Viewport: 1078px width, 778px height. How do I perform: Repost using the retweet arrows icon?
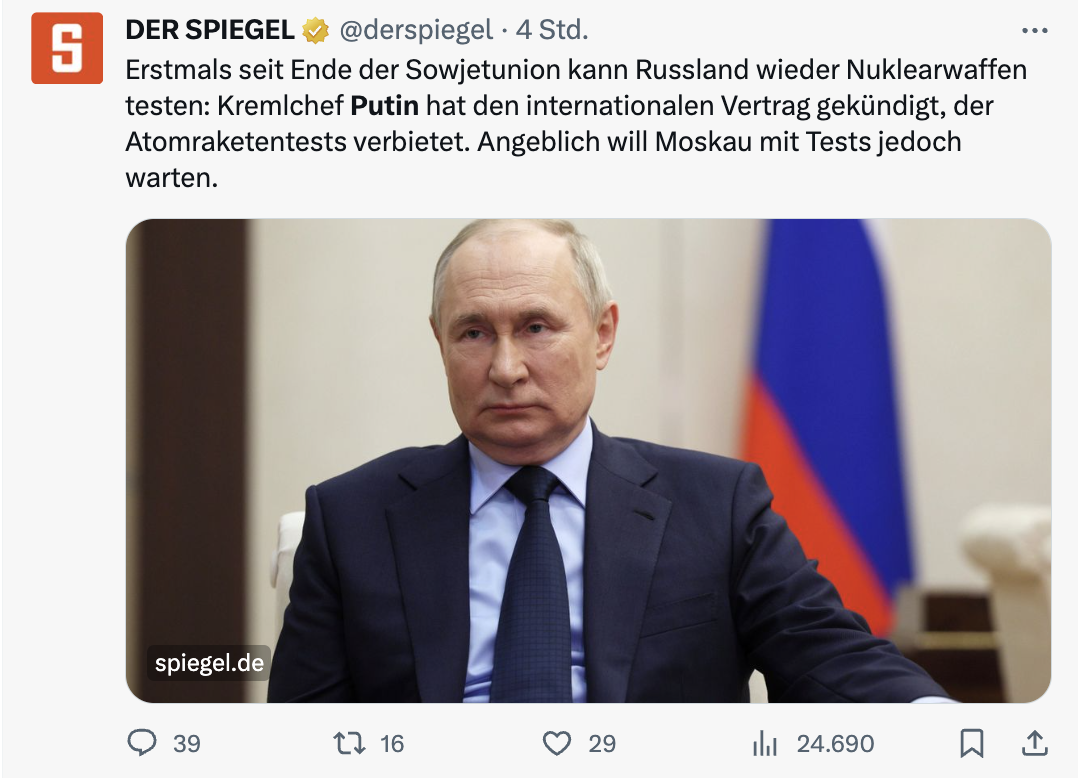[x=351, y=743]
